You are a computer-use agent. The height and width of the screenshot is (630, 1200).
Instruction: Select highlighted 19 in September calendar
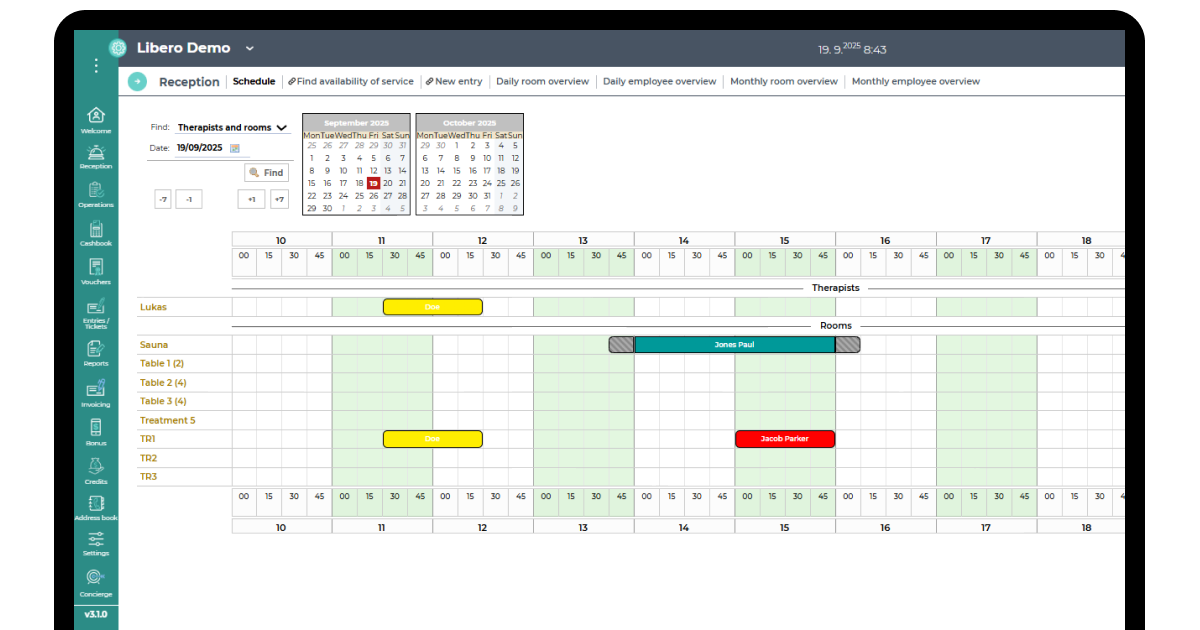(x=373, y=183)
